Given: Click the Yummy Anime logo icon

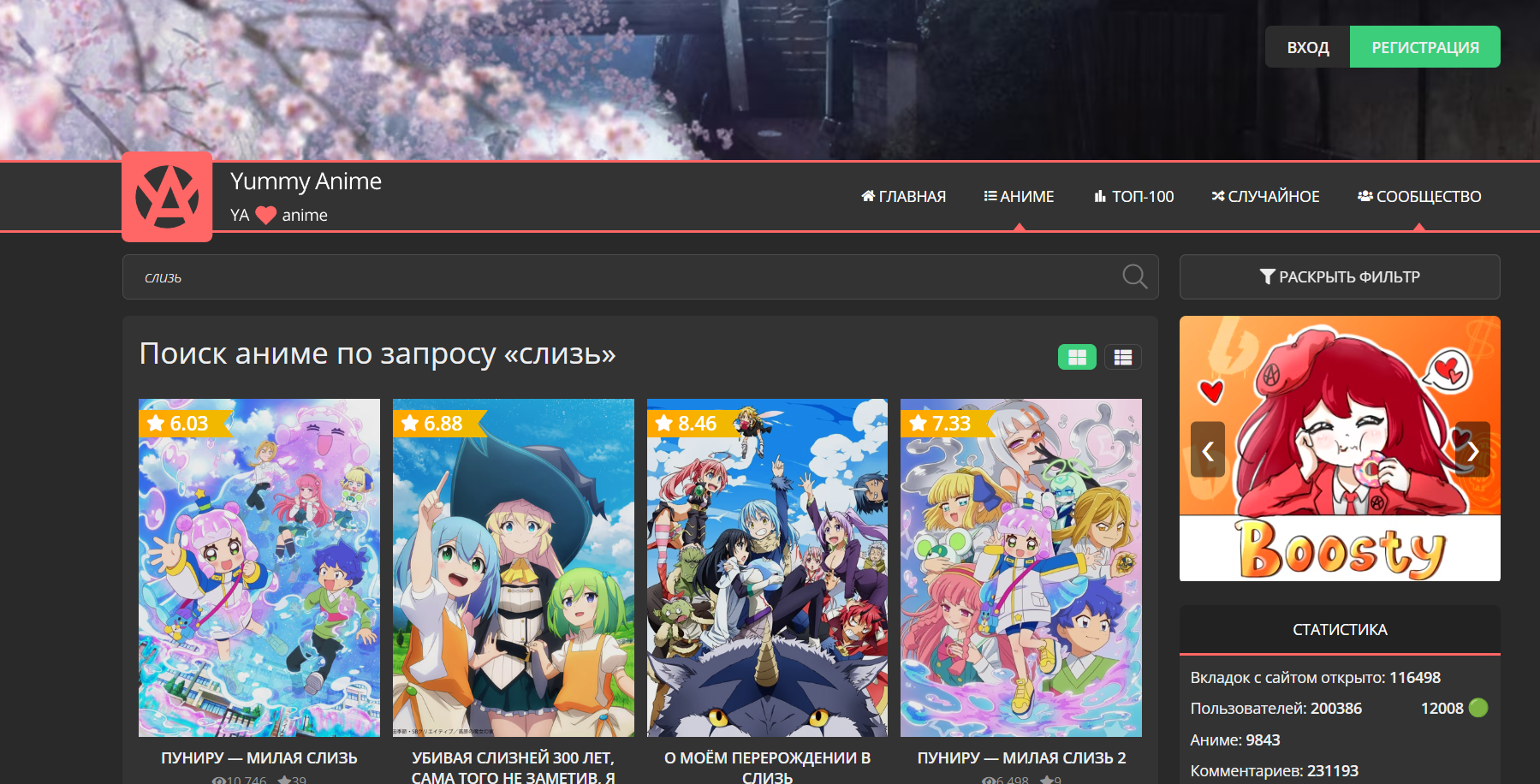Looking at the screenshot, I should (167, 197).
